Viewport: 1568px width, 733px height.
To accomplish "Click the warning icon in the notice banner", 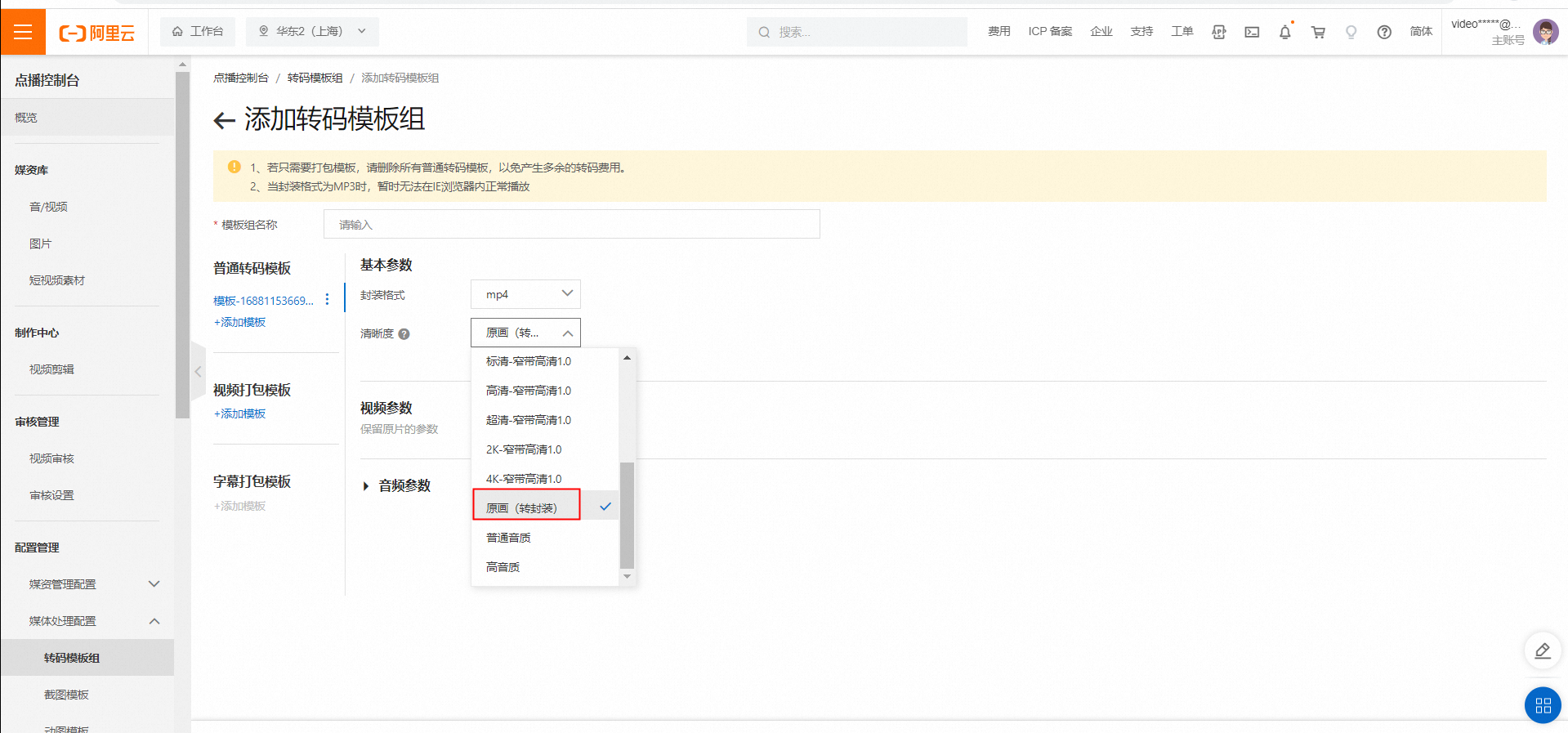I will coord(235,167).
